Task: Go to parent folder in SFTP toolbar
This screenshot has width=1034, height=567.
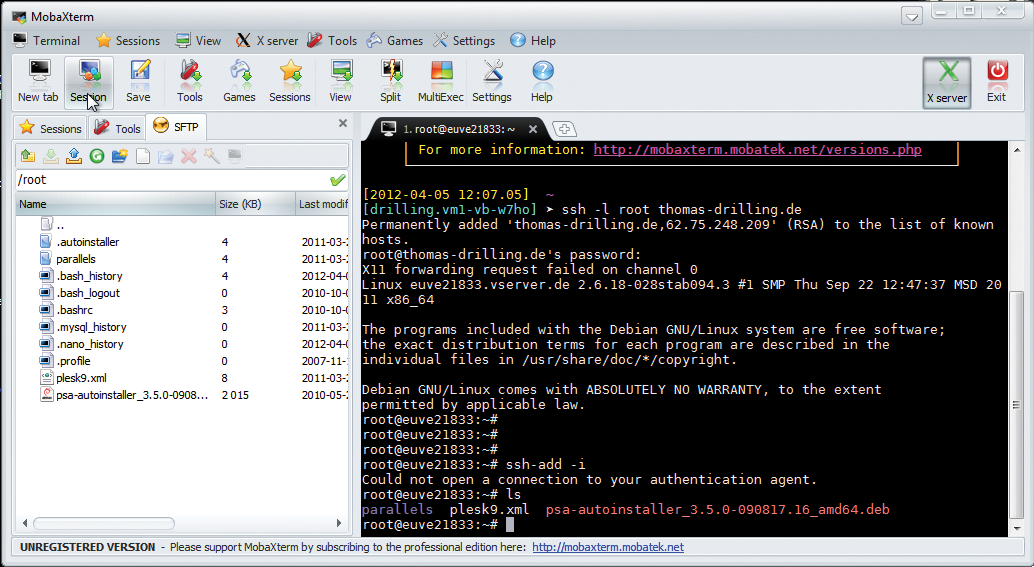Action: [x=27, y=156]
